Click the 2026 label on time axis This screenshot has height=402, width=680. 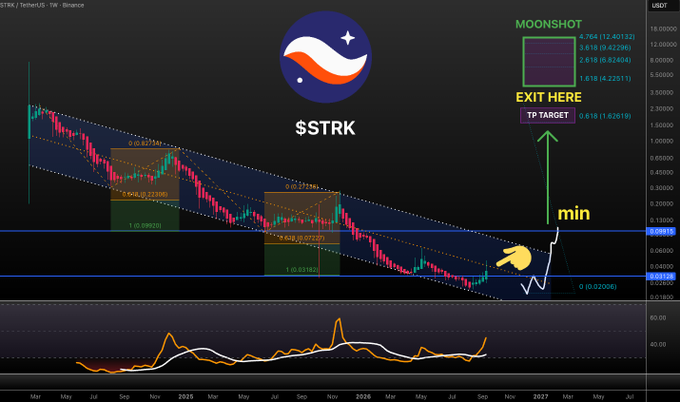pyautogui.click(x=363, y=396)
